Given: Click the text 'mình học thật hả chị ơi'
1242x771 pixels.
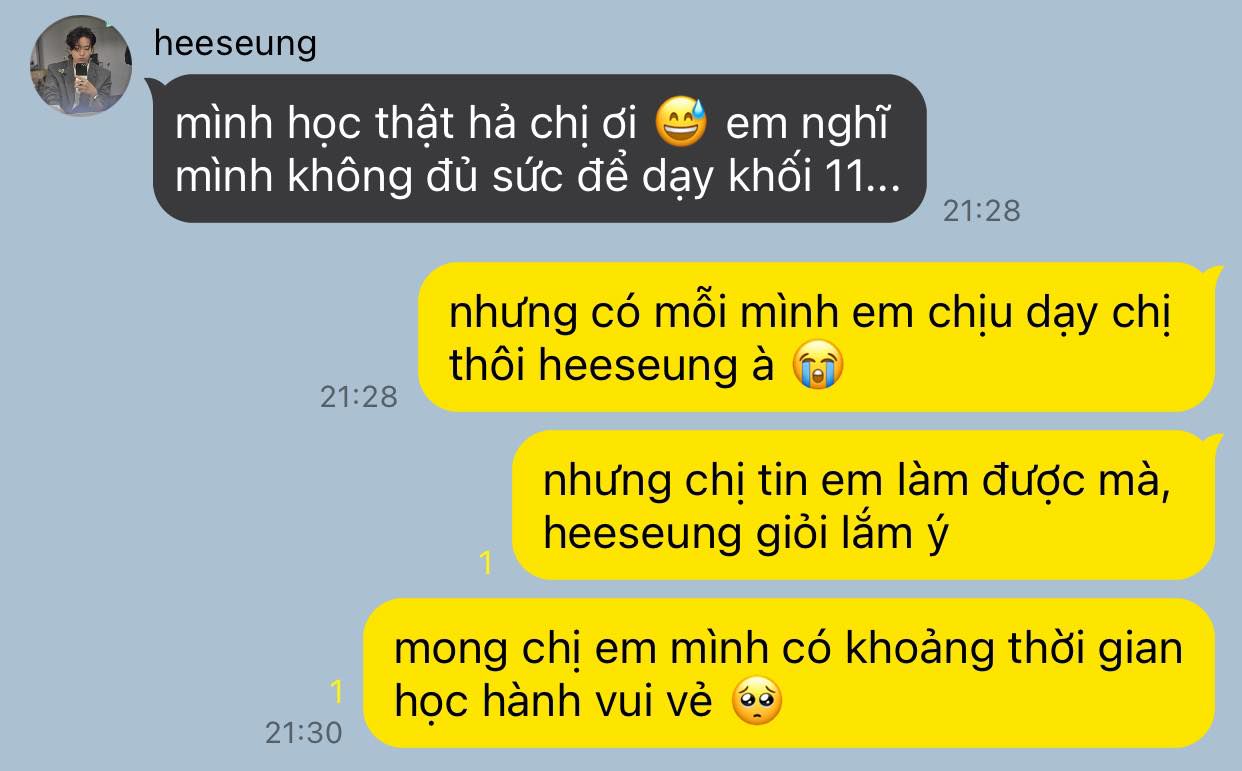Looking at the screenshot, I should (408, 125).
